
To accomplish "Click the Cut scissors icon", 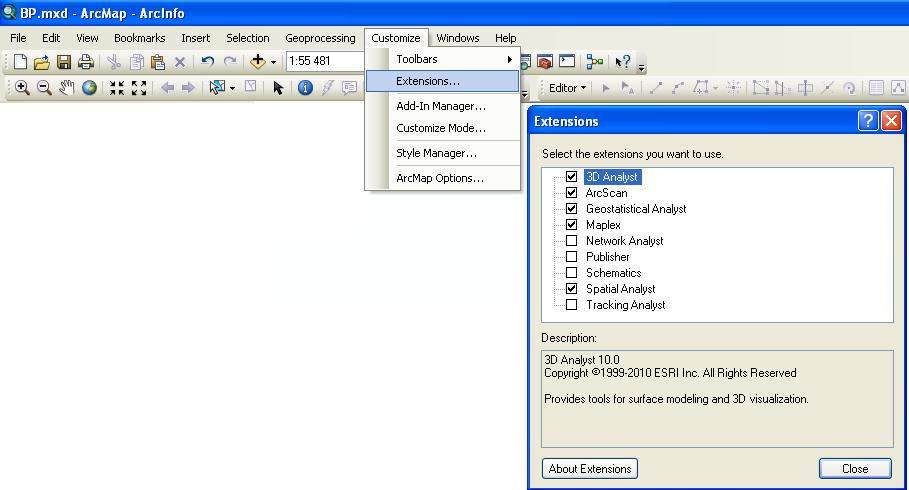I will pyautogui.click(x=114, y=61).
